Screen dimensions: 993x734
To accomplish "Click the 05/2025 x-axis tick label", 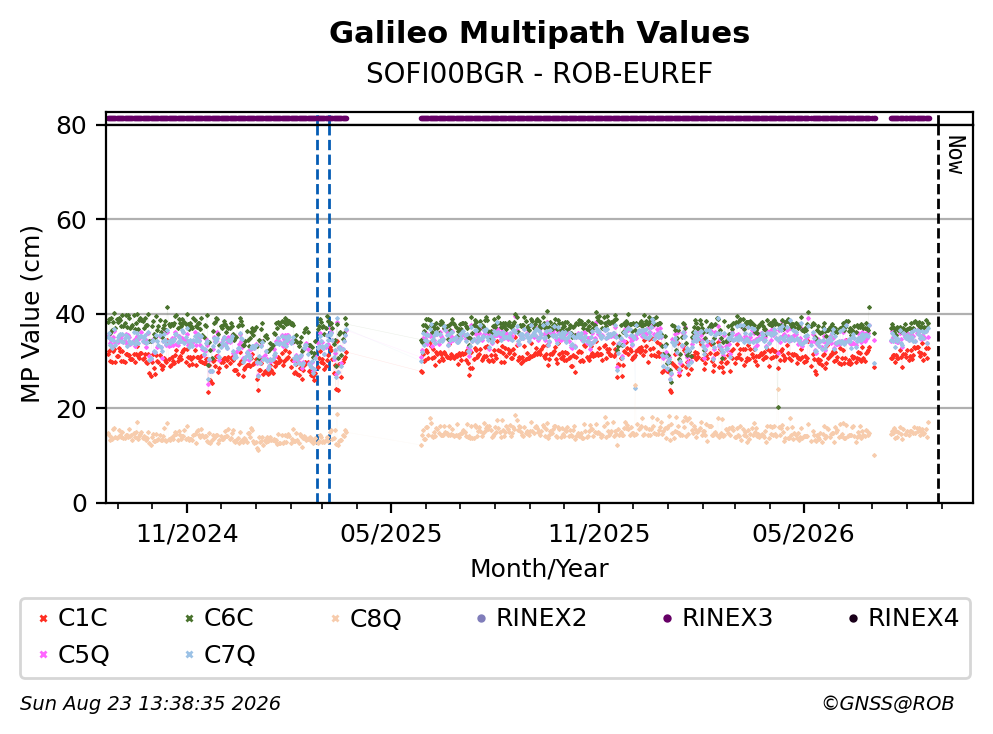I will [x=391, y=534].
